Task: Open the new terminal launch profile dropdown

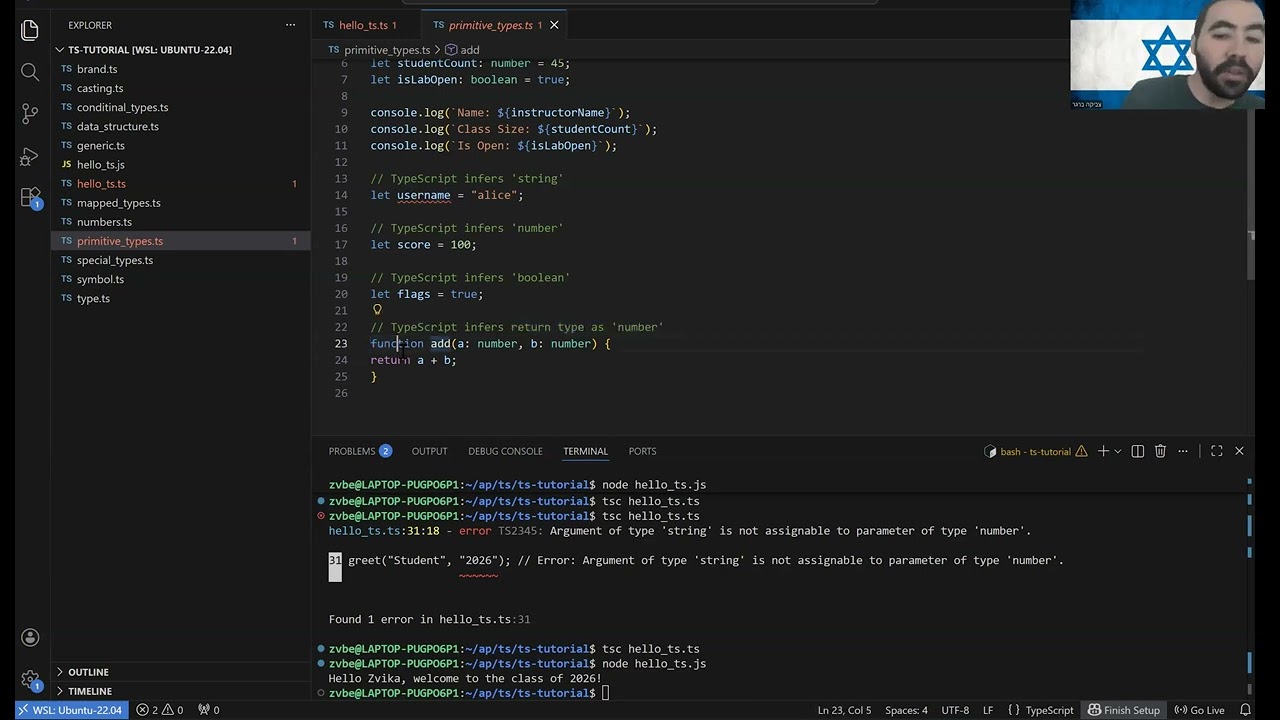Action: [1118, 451]
